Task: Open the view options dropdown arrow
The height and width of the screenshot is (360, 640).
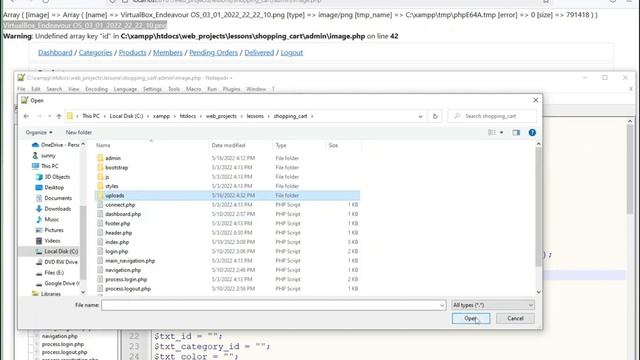Action: pyautogui.click(x=502, y=133)
